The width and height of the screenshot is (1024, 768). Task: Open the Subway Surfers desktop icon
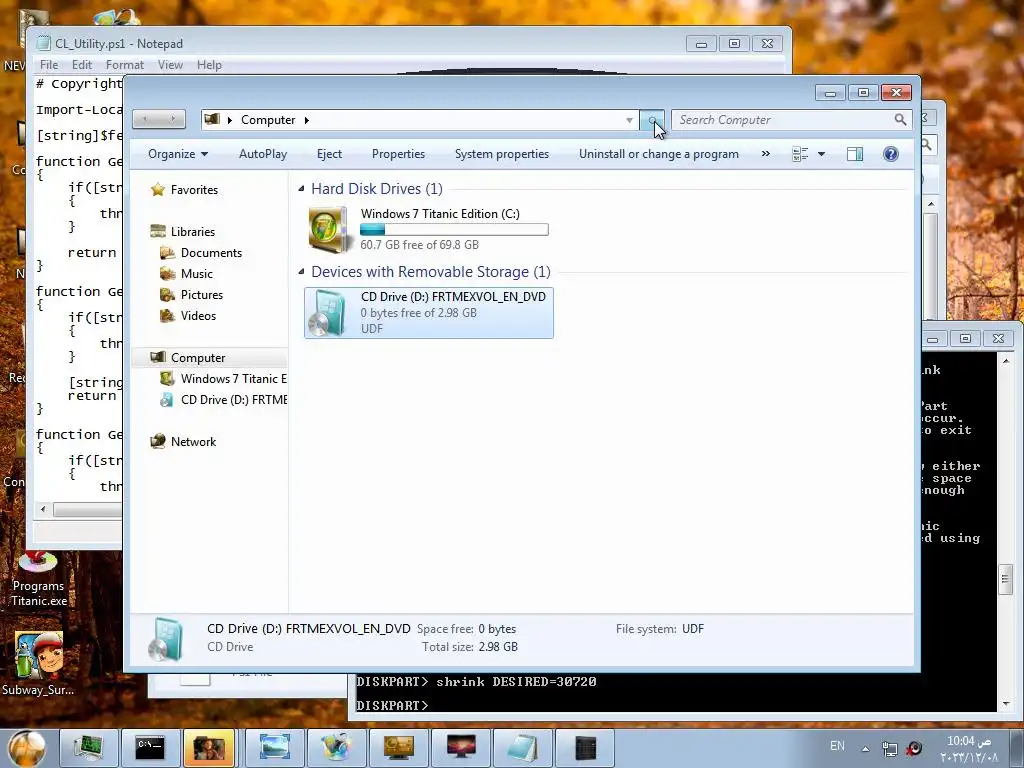click(x=38, y=664)
